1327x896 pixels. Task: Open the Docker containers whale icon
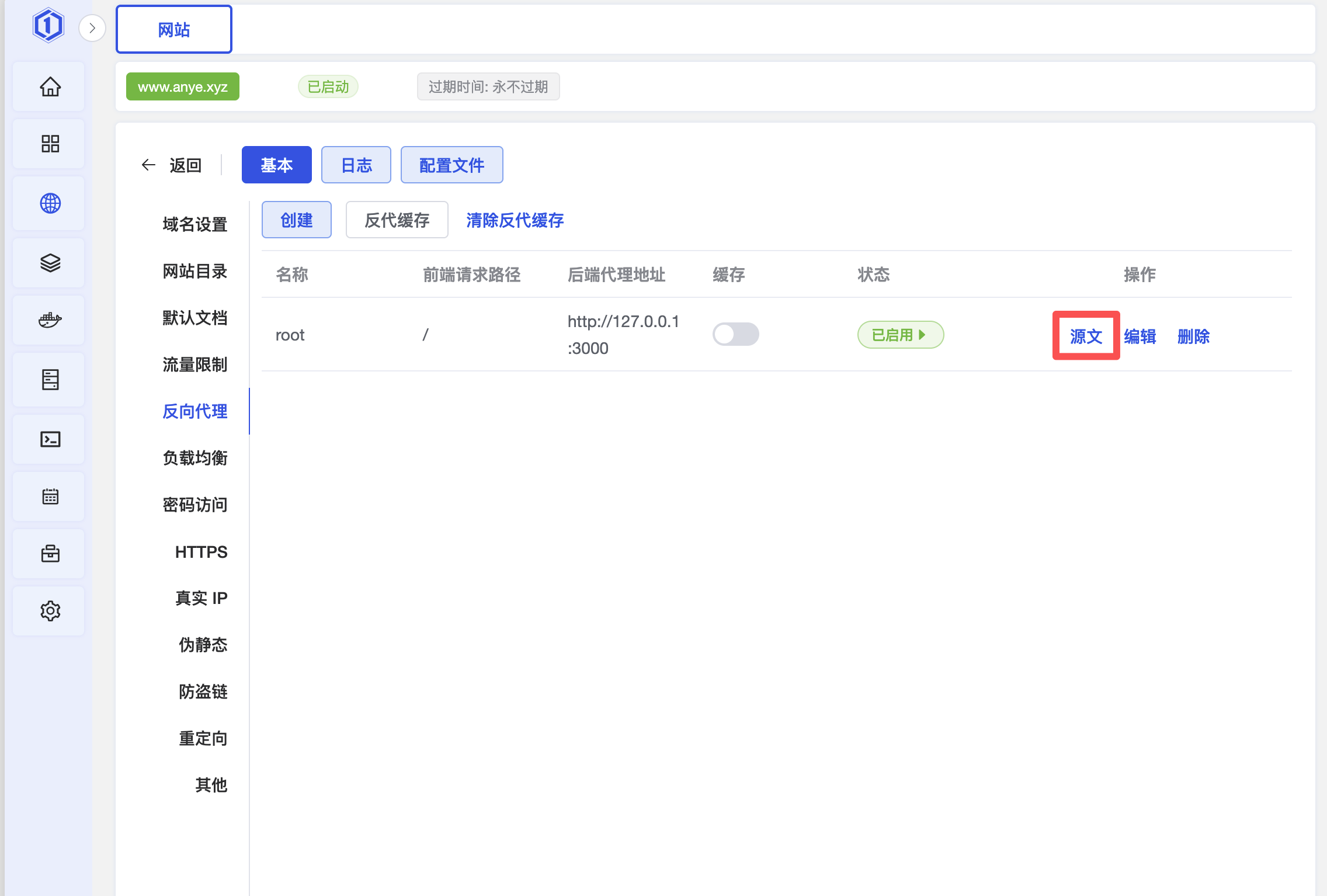[50, 320]
